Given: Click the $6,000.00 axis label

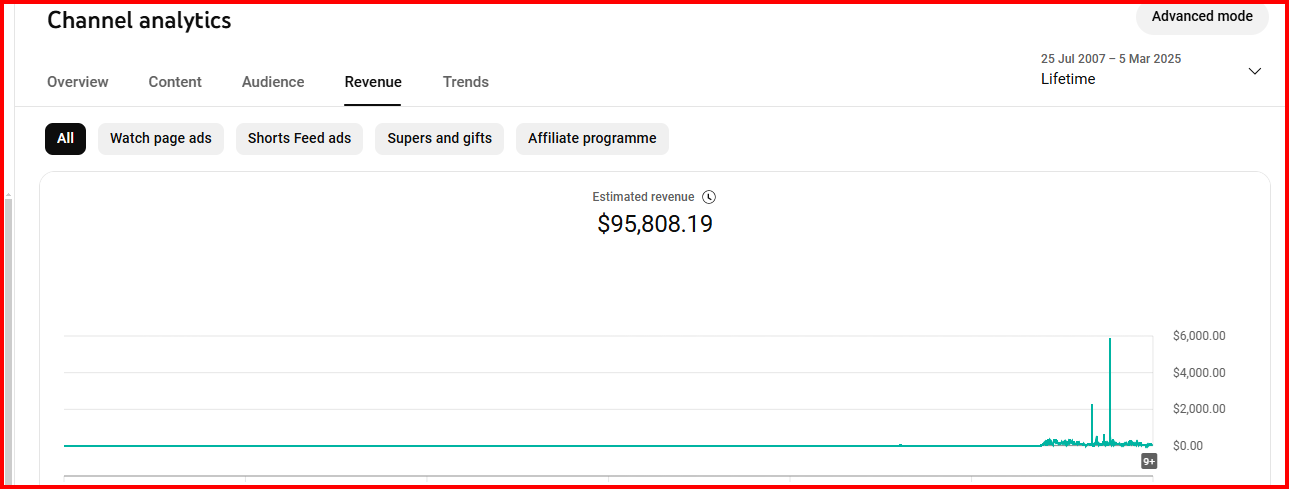Looking at the screenshot, I should (1199, 336).
